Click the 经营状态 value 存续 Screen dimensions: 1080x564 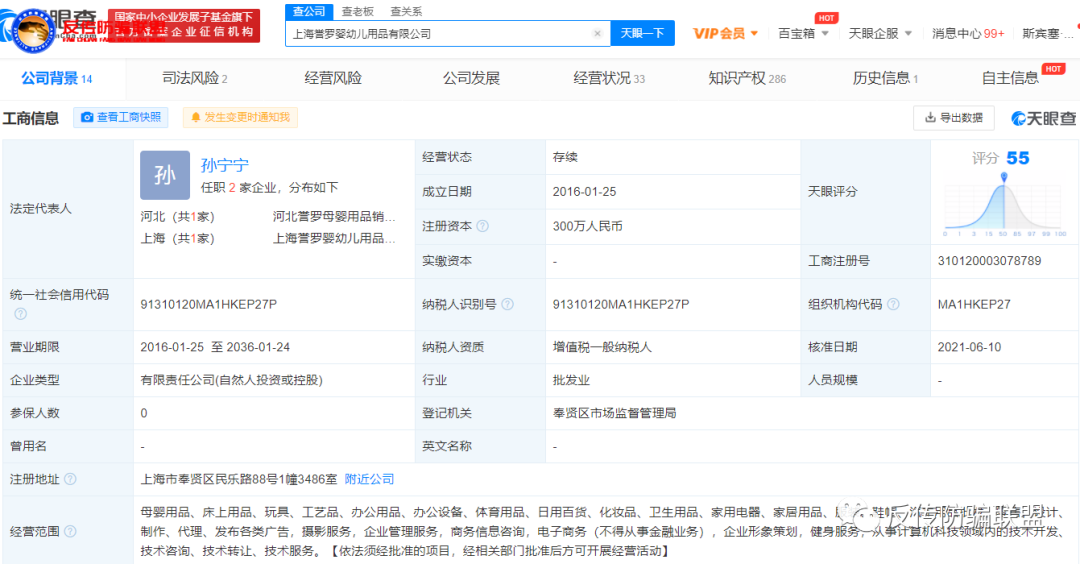pos(565,157)
